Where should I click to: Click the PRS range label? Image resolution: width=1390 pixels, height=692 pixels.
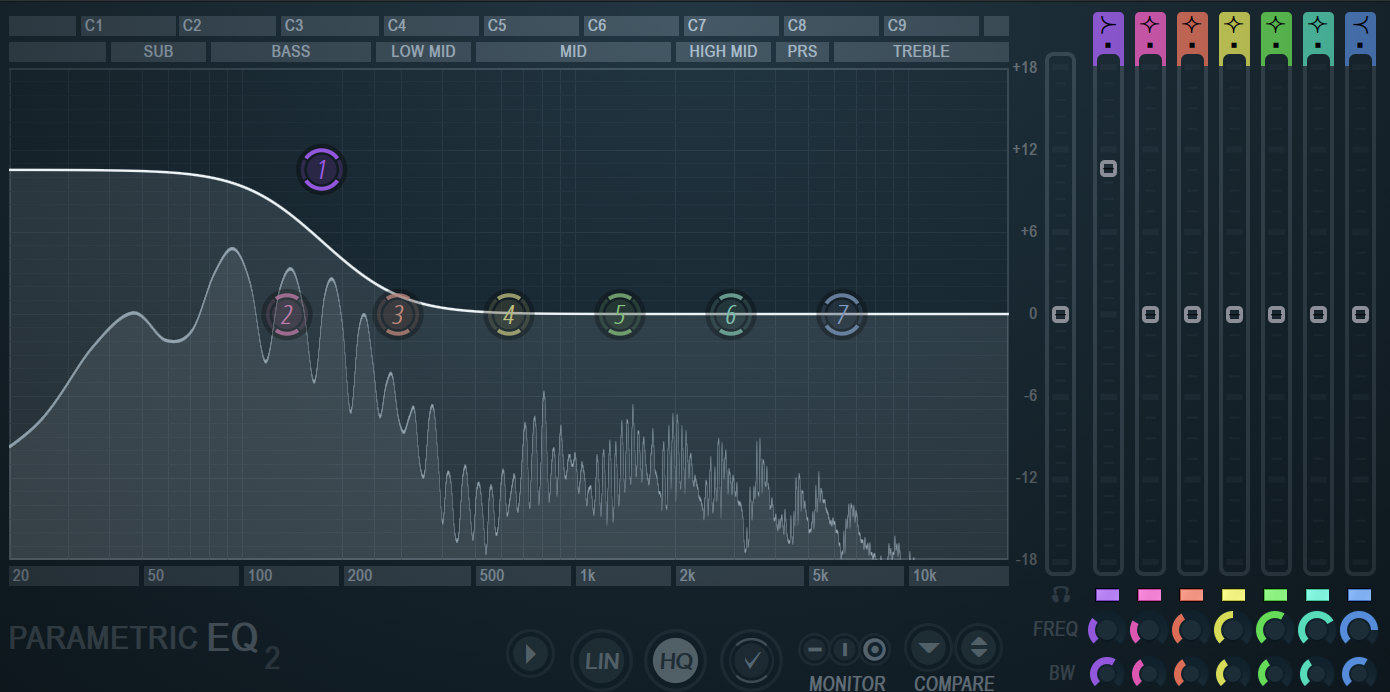[802, 51]
